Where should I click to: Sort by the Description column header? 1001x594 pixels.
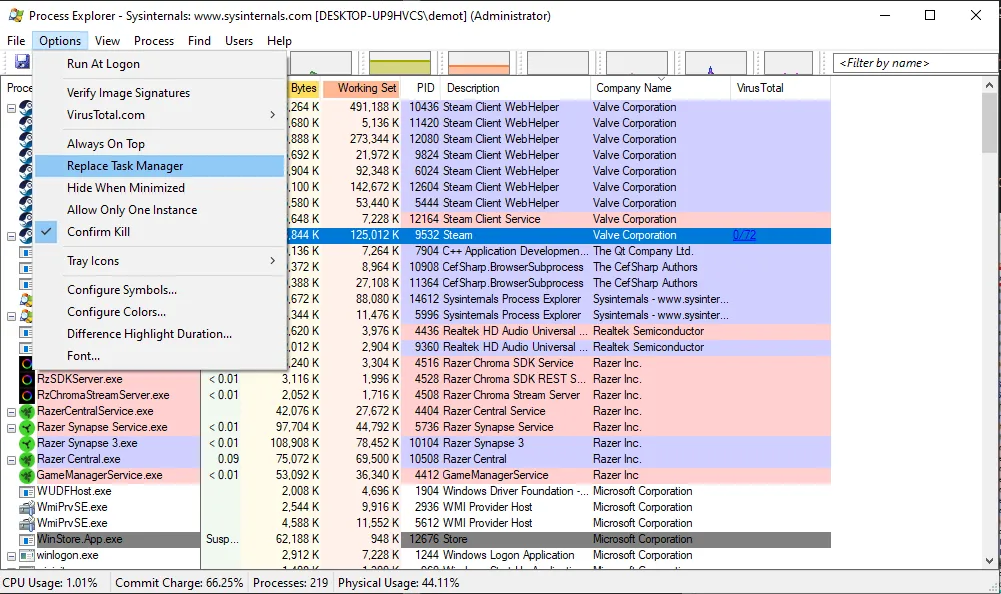coord(516,88)
